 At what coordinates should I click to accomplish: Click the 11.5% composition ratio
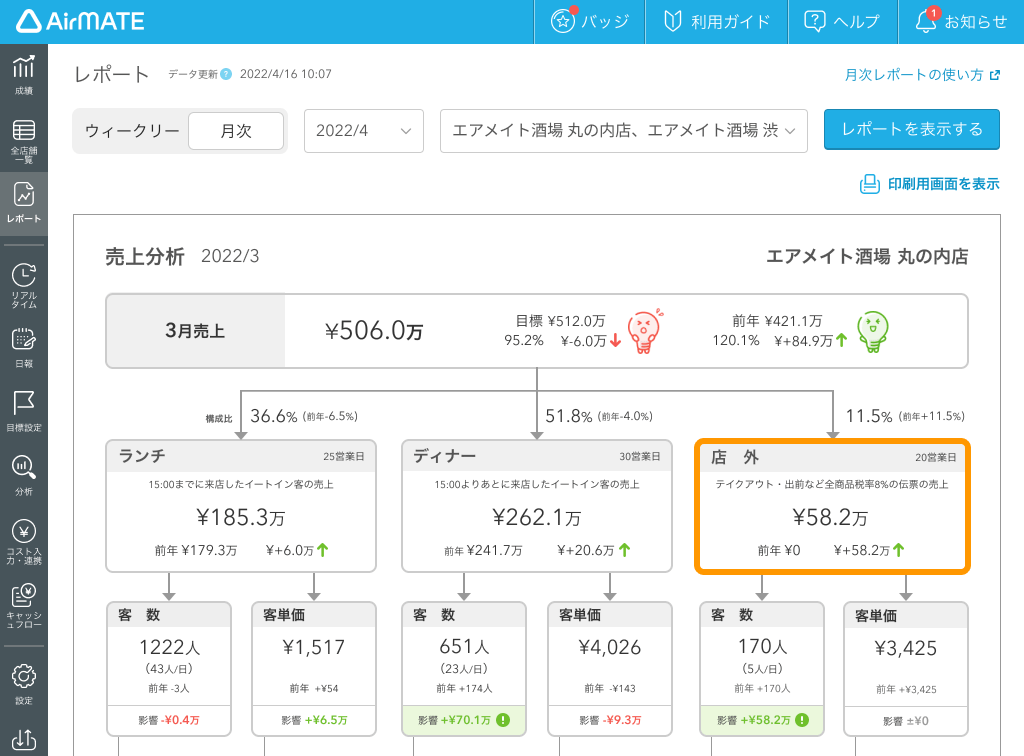[869, 416]
